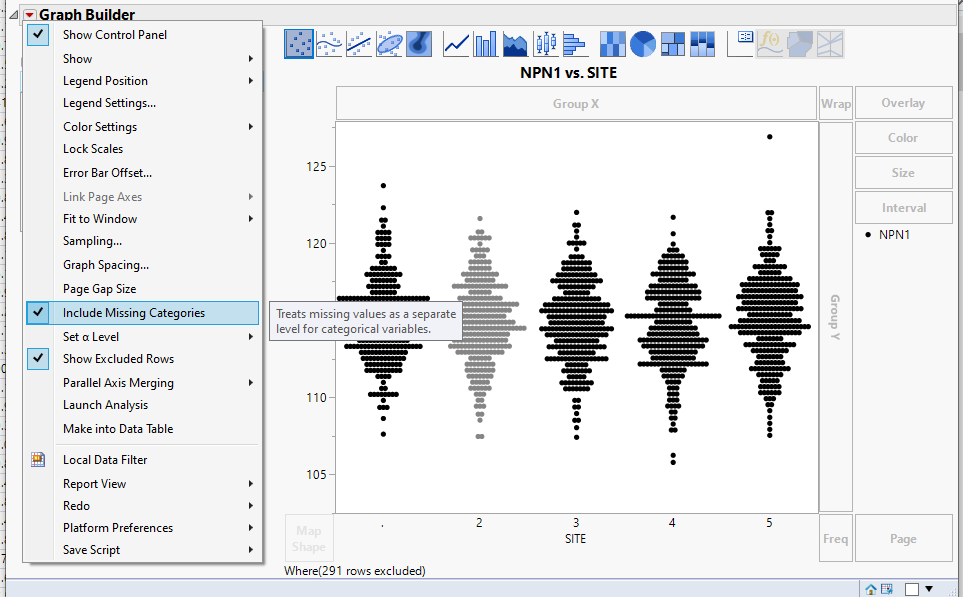Choose Page Gap Size item
The height and width of the screenshot is (597, 963).
click(99, 289)
